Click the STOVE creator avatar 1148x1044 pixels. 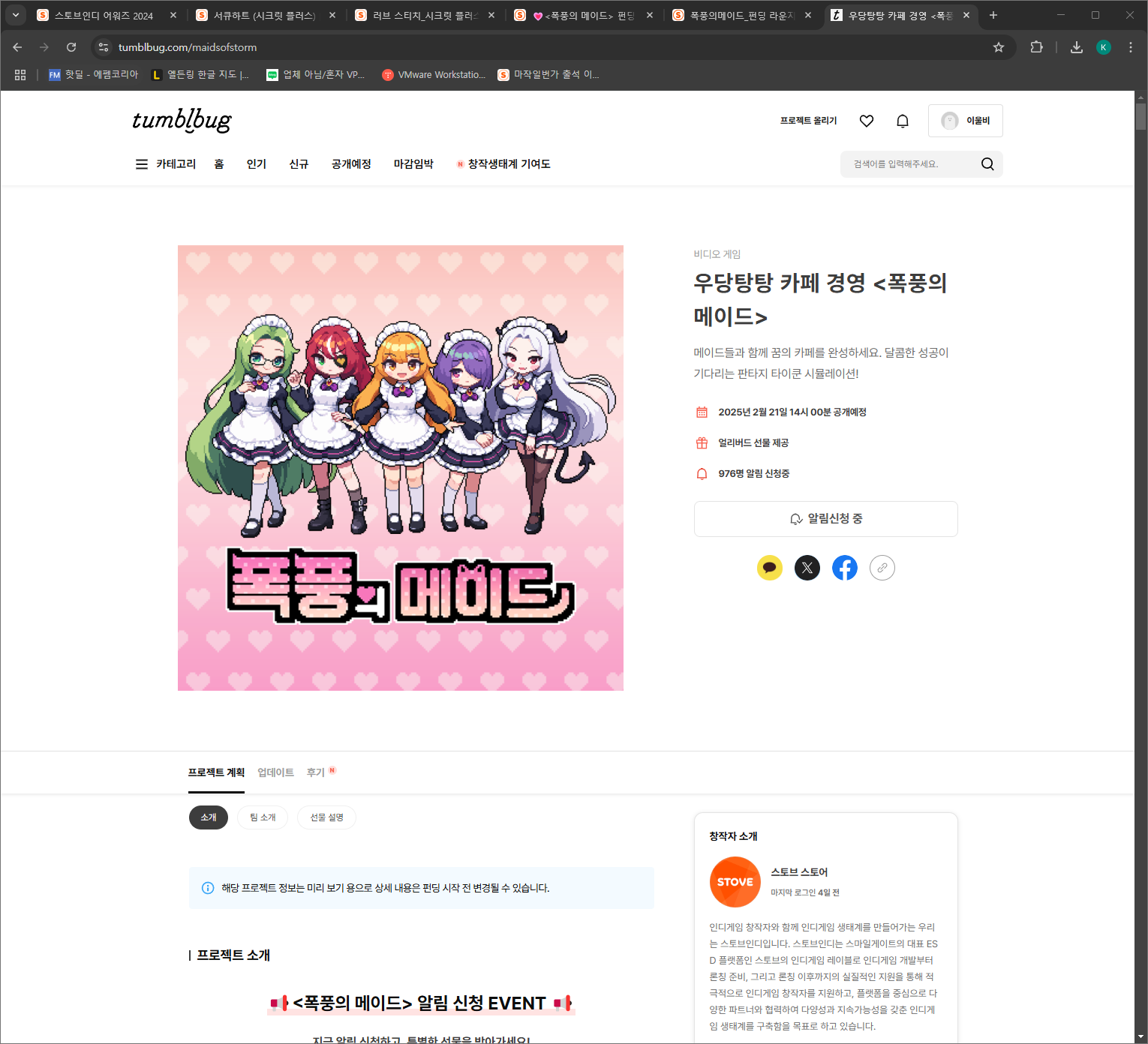point(735,882)
